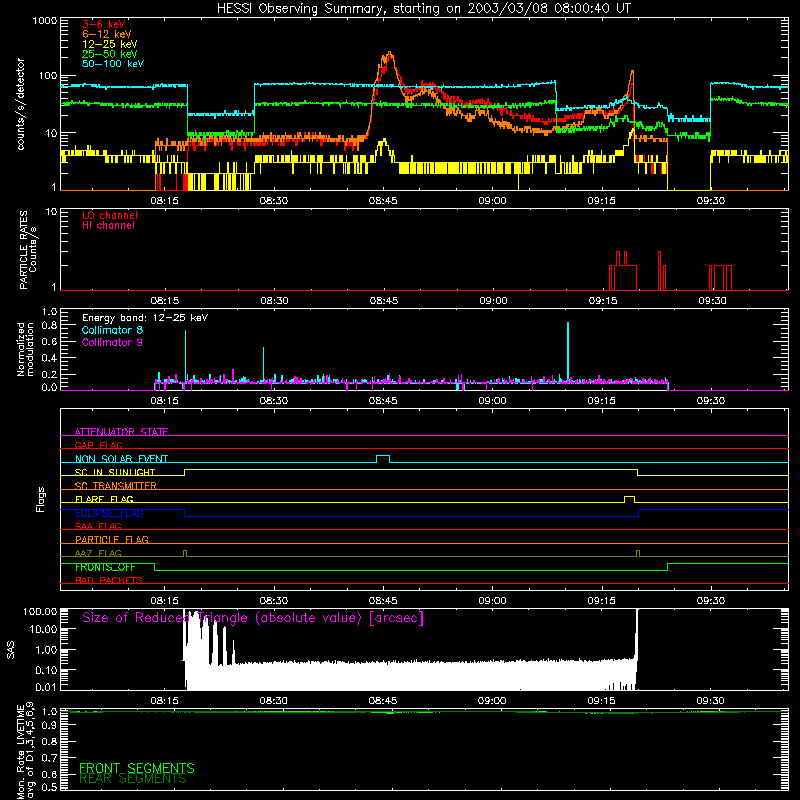Click the 'counts/s/detector' axis label

coord(21,104)
